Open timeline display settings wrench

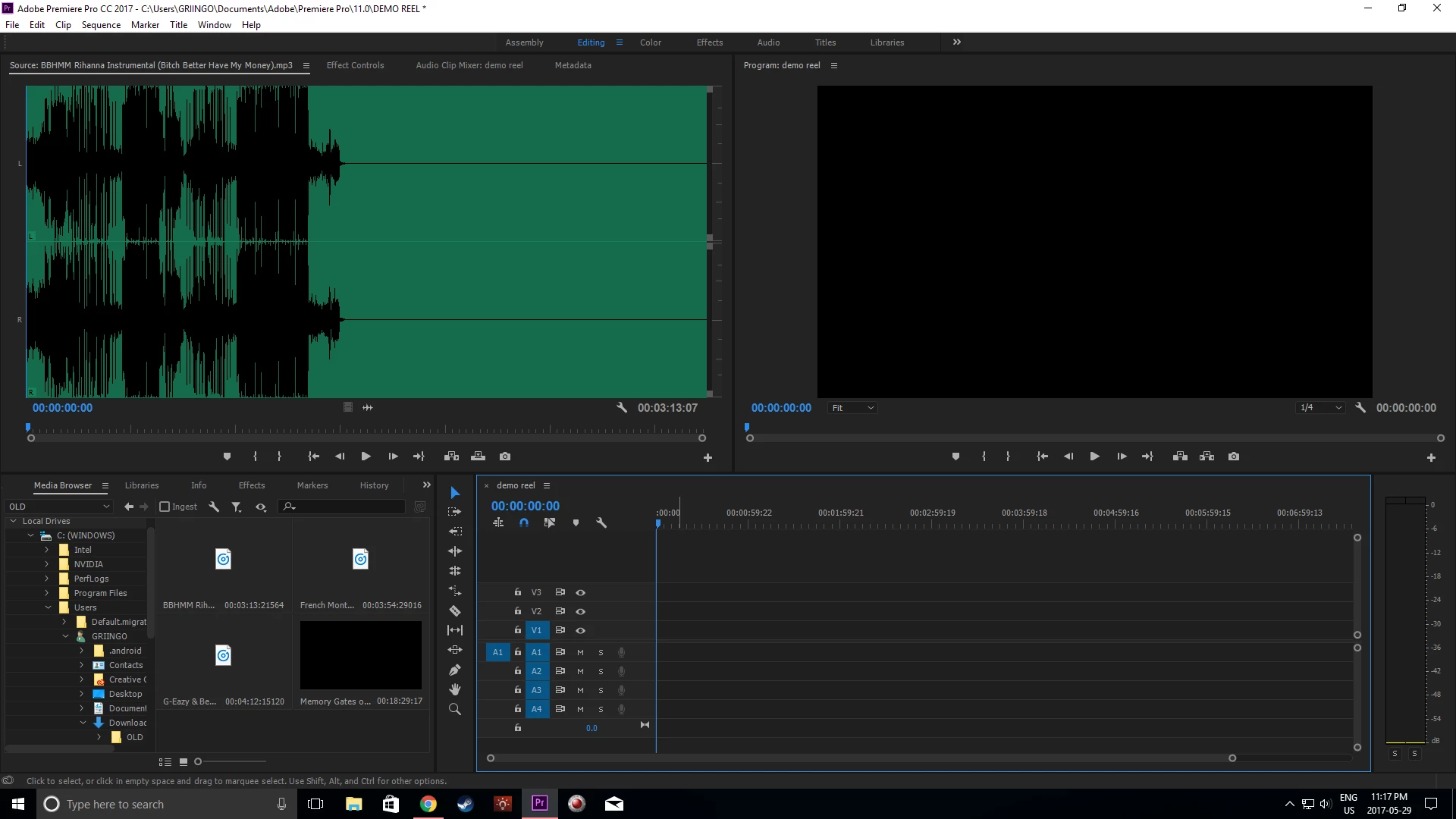pos(601,522)
